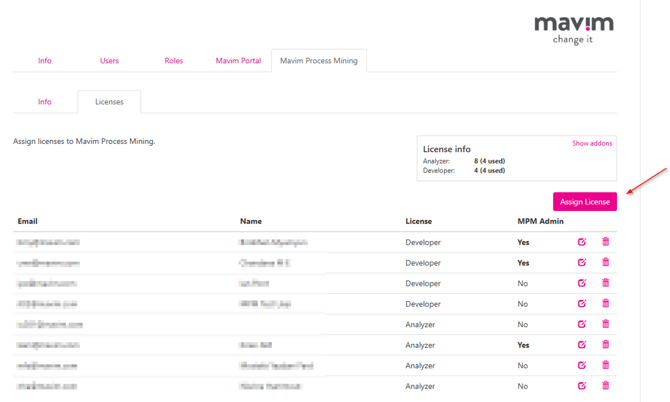The height and width of the screenshot is (402, 670).
Task: Select the Mavim Process Mining tab
Action: [319, 61]
